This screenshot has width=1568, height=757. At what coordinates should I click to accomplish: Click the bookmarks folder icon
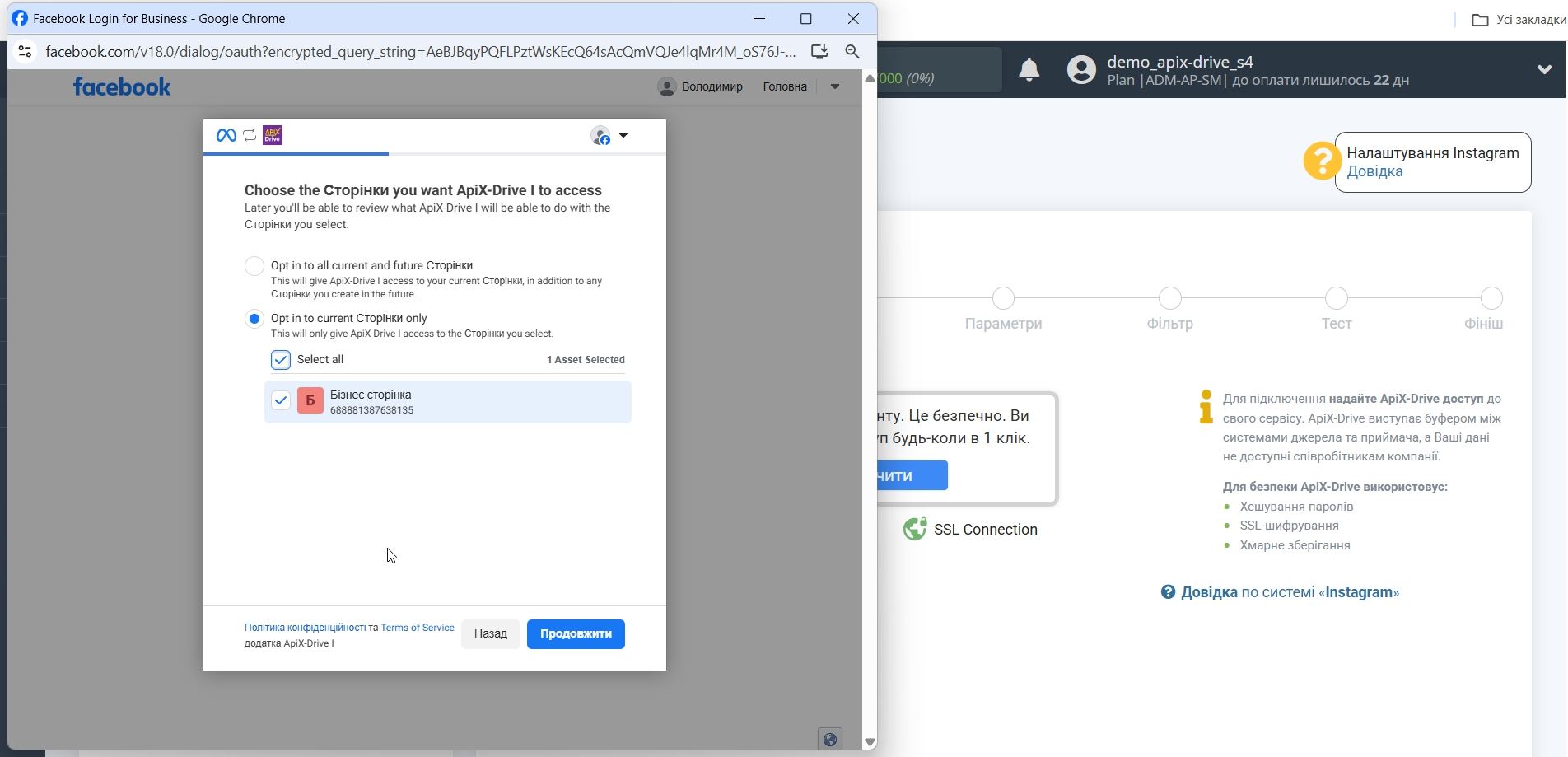[1480, 20]
